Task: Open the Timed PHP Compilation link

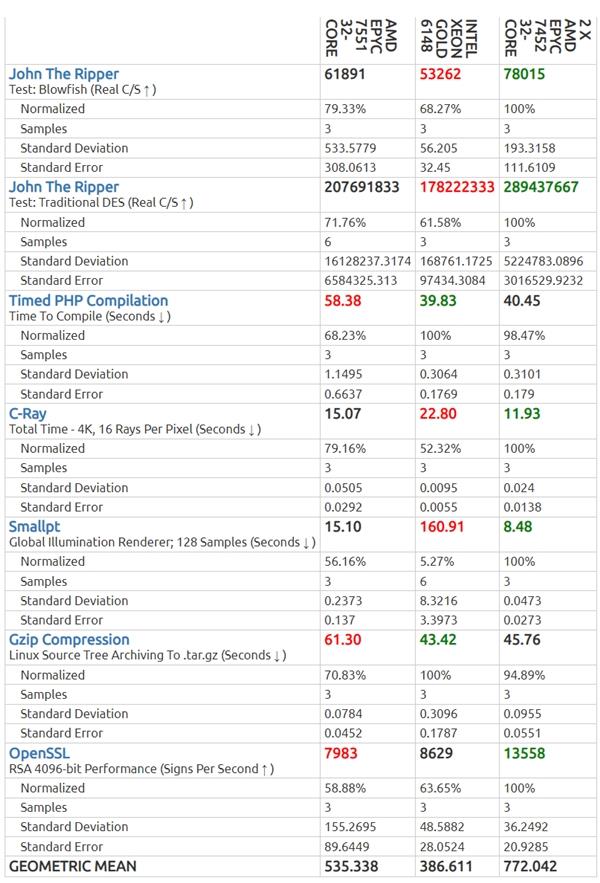Action: tap(88, 300)
